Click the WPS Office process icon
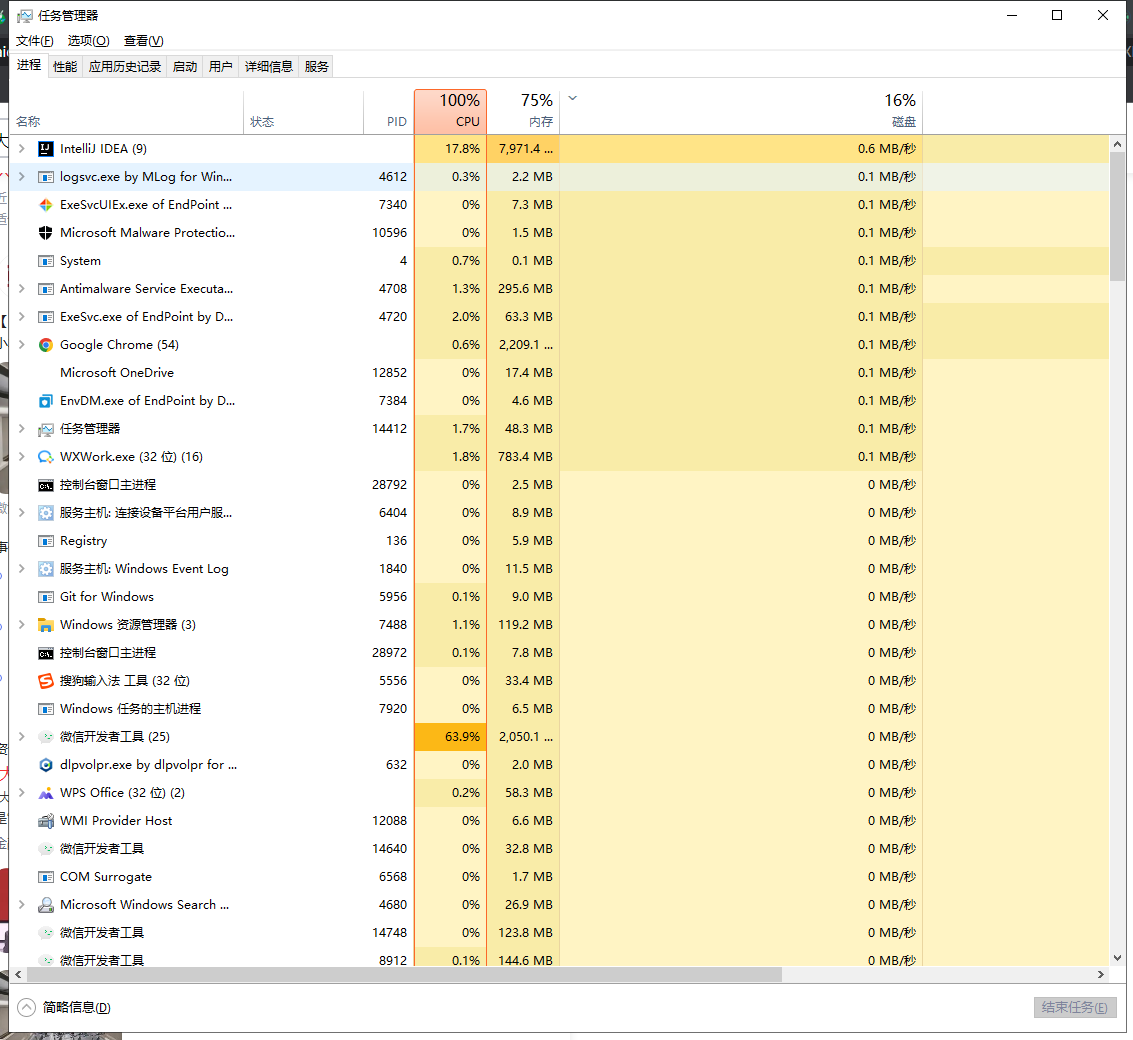 [x=46, y=793]
